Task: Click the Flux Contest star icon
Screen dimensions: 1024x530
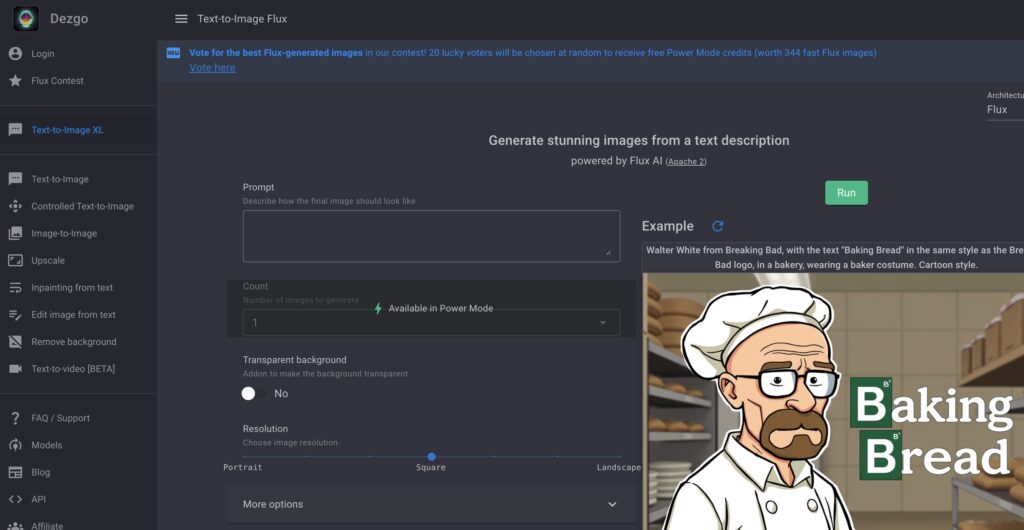Action: tap(15, 81)
